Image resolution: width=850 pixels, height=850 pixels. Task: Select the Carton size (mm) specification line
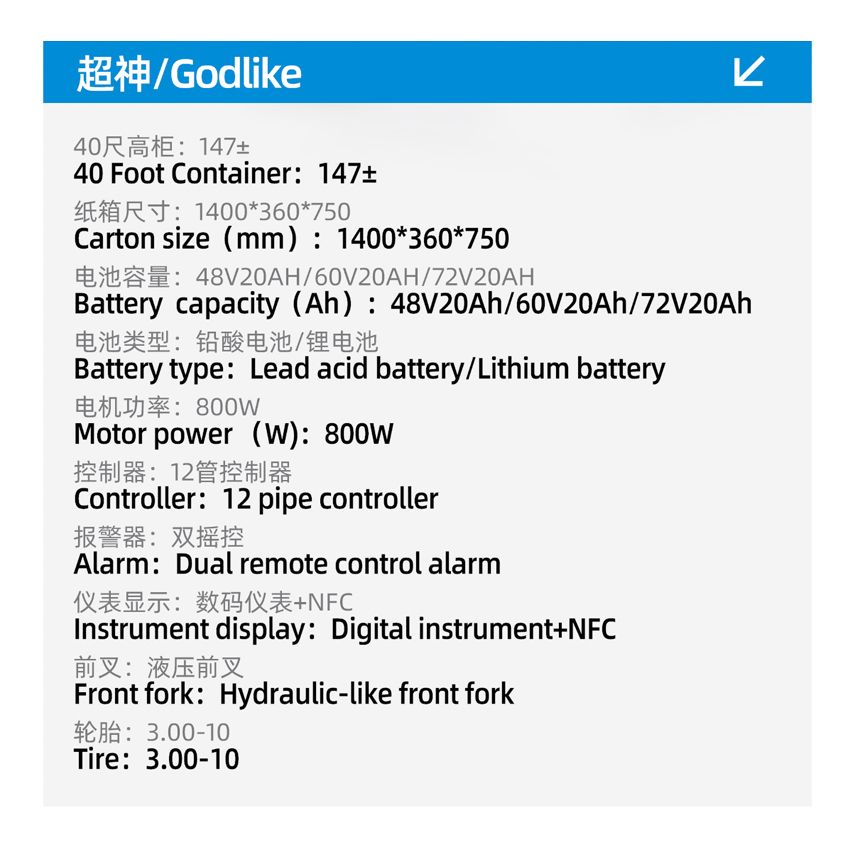291,239
